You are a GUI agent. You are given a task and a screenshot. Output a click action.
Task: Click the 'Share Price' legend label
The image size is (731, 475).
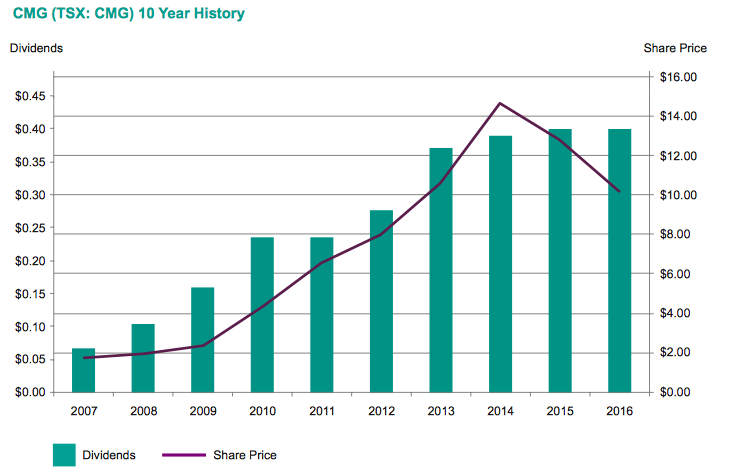point(245,455)
